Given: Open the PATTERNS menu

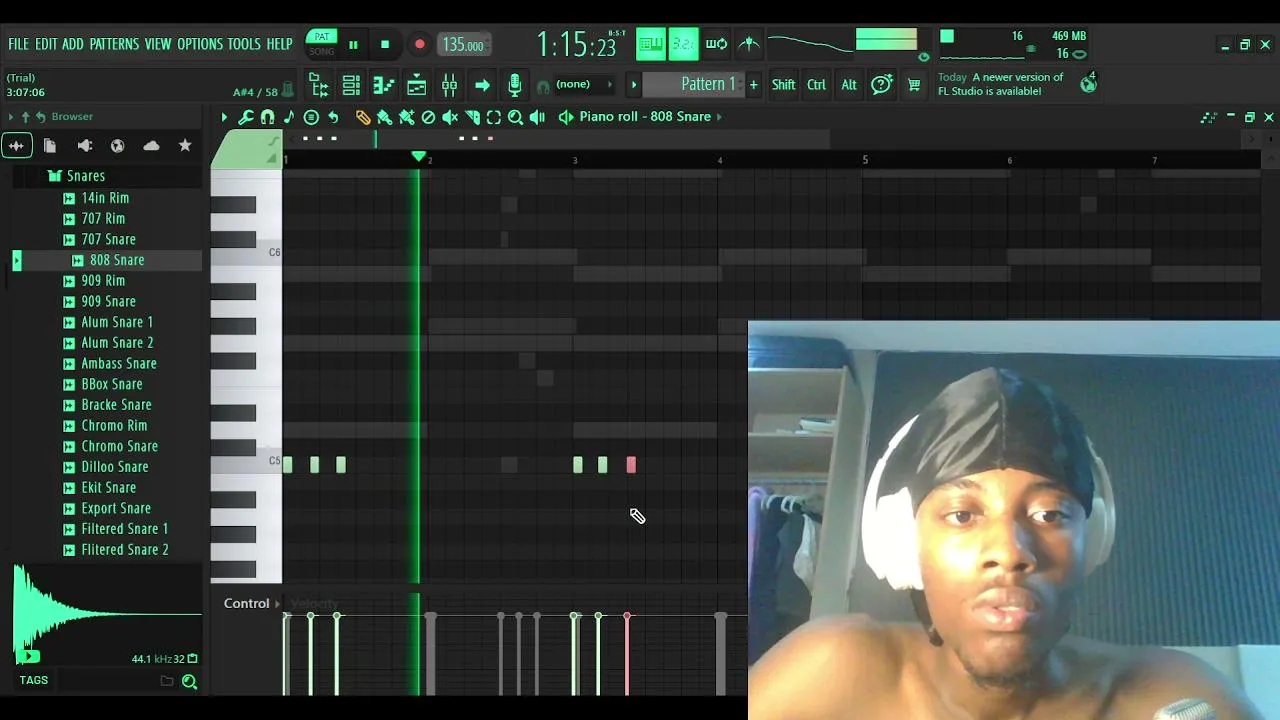Looking at the screenshot, I should click(x=114, y=44).
